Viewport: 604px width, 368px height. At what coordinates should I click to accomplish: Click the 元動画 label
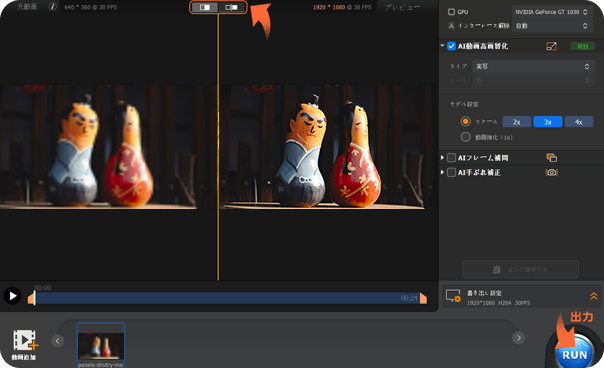pyautogui.click(x=27, y=7)
